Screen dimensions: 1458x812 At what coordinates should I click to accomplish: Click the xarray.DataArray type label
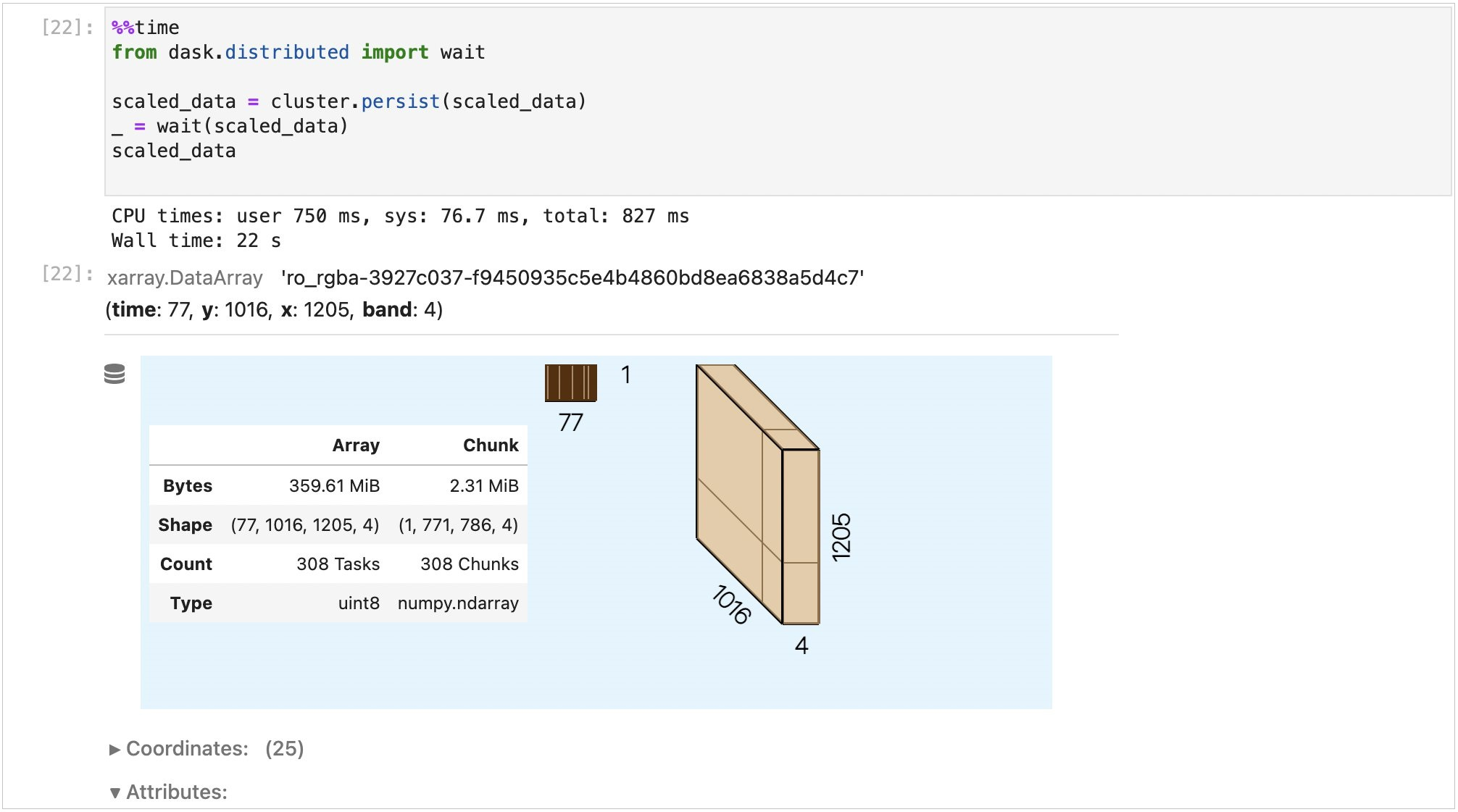(x=185, y=278)
